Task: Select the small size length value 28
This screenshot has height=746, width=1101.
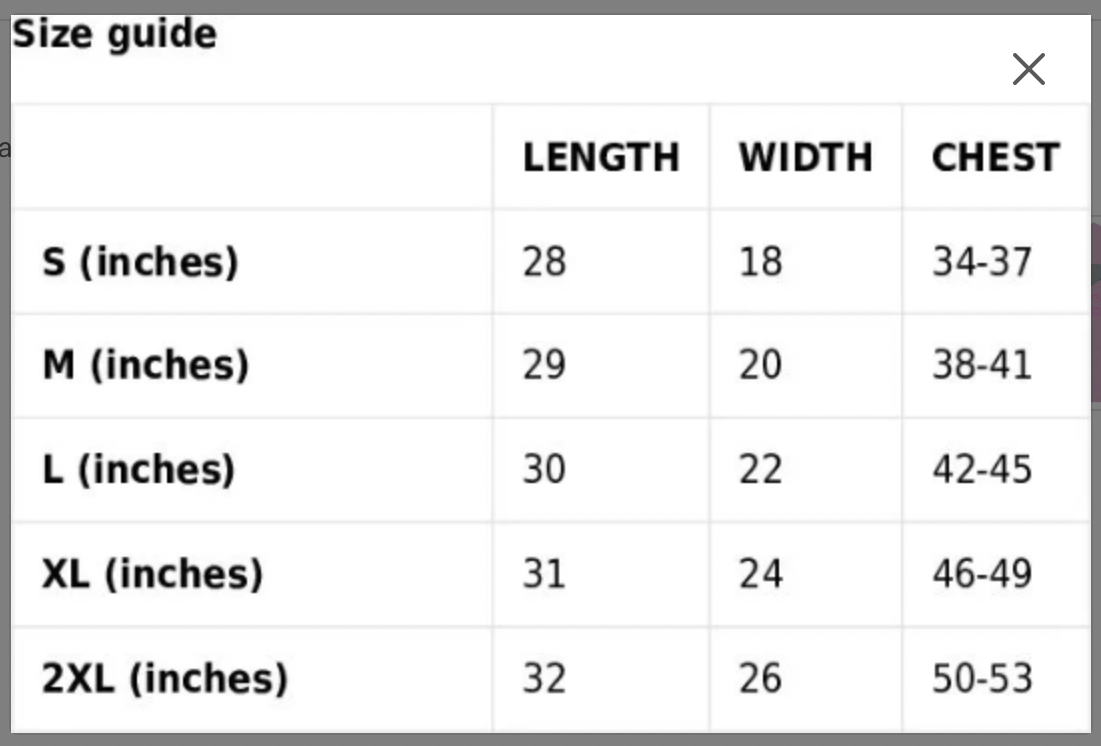Action: pyautogui.click(x=544, y=262)
